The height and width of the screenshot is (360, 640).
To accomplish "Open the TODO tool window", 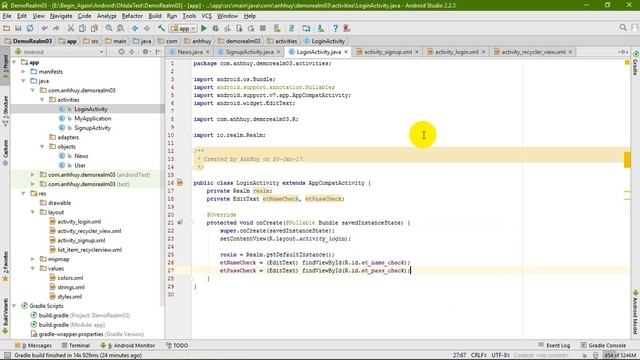I will click(x=177, y=345).
